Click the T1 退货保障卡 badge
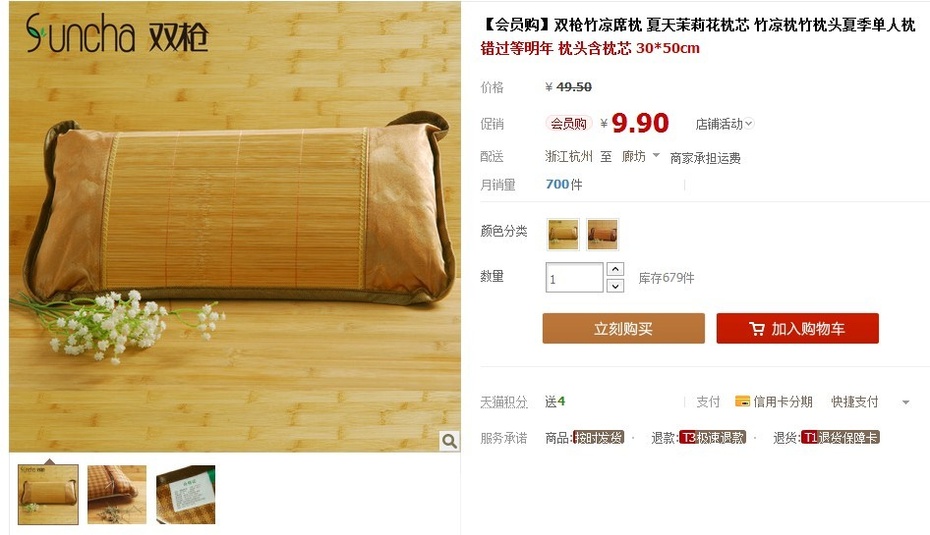The height and width of the screenshot is (535, 930). pos(840,438)
